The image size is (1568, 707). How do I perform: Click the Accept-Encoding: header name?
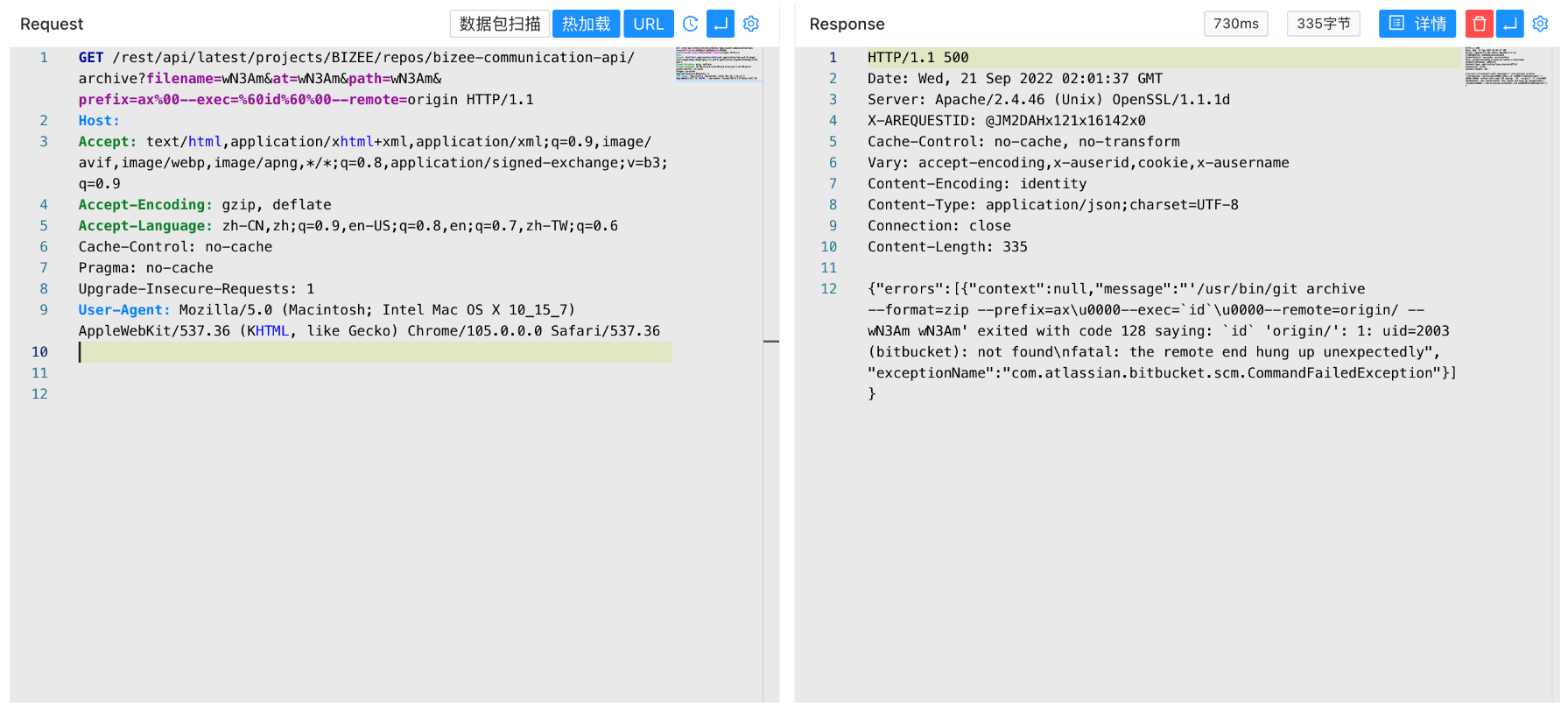145,205
